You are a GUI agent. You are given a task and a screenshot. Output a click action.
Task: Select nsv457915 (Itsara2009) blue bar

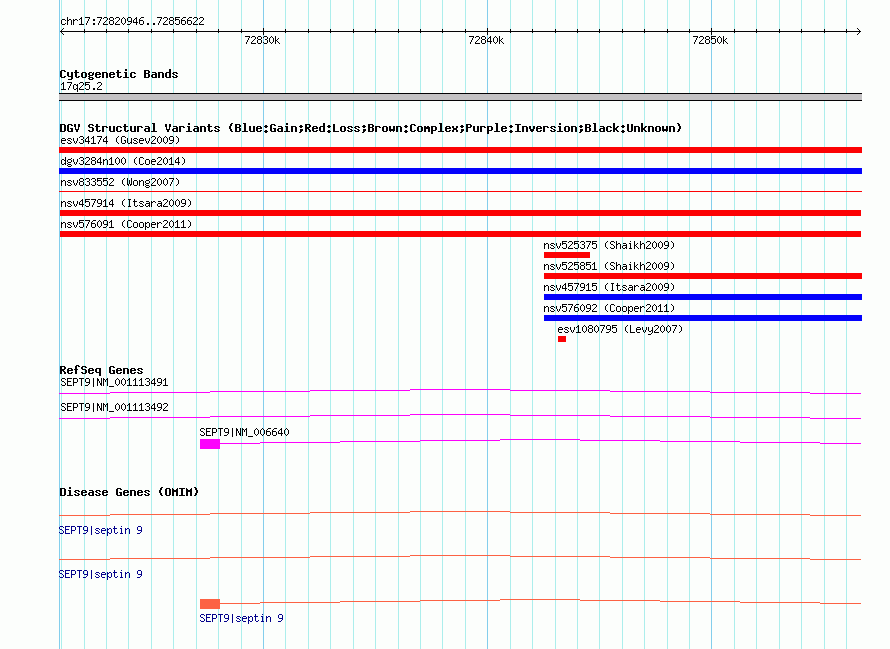coord(703,297)
